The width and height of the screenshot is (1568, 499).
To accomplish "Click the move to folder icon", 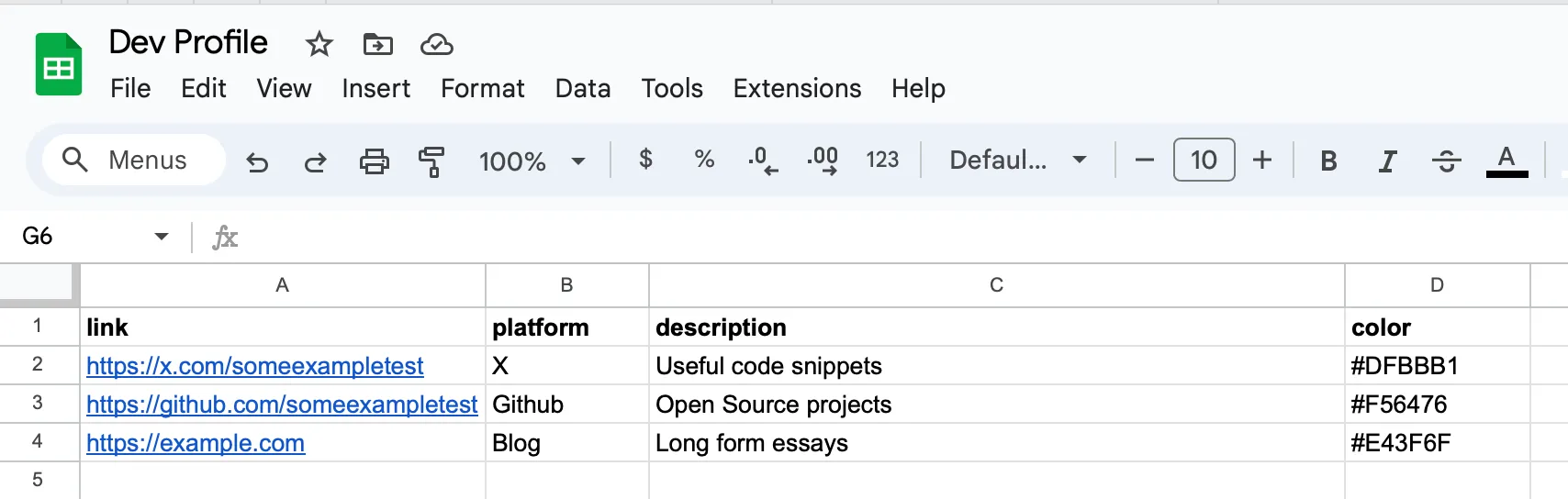I will point(377,44).
